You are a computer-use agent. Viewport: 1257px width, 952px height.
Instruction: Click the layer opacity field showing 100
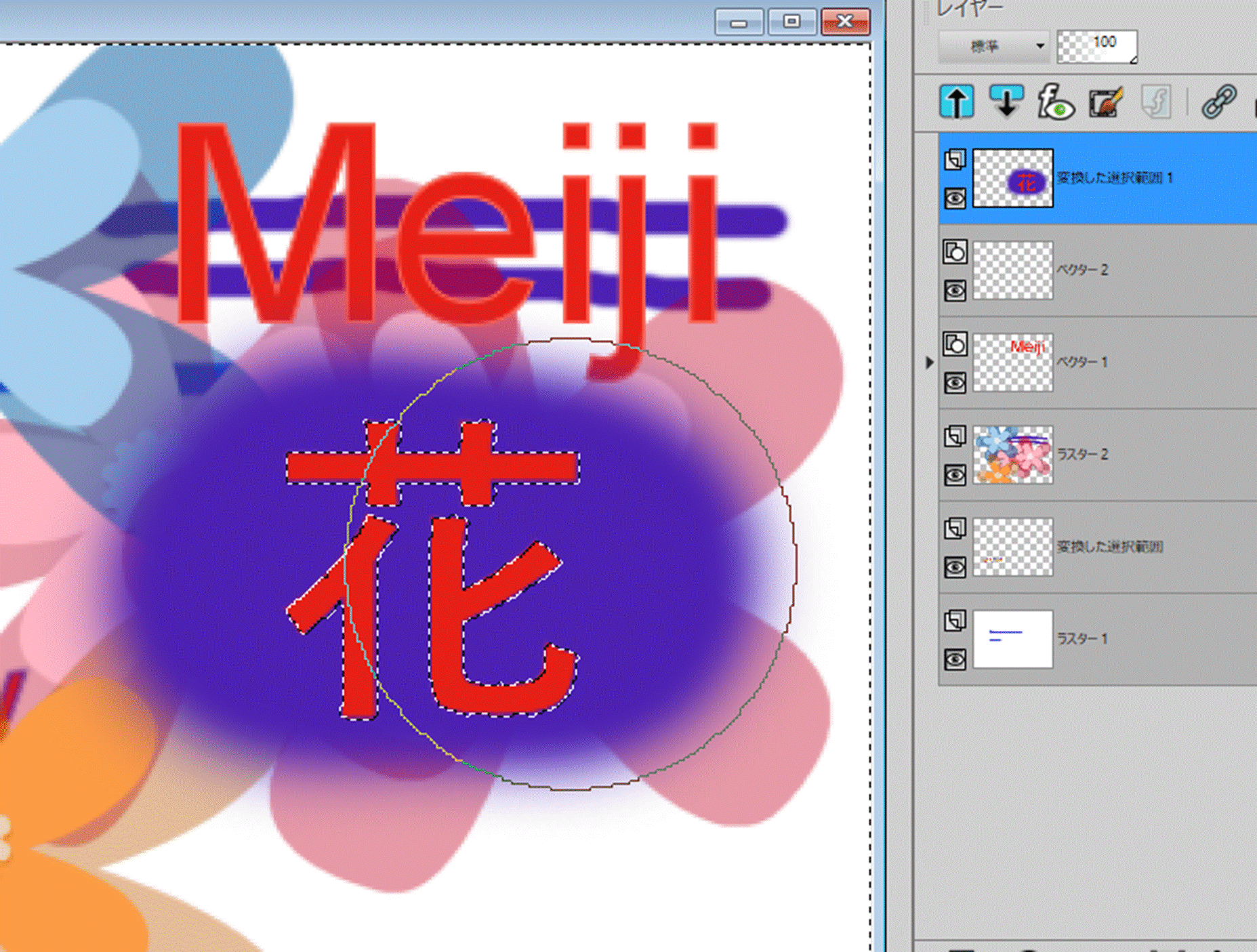pos(1097,46)
